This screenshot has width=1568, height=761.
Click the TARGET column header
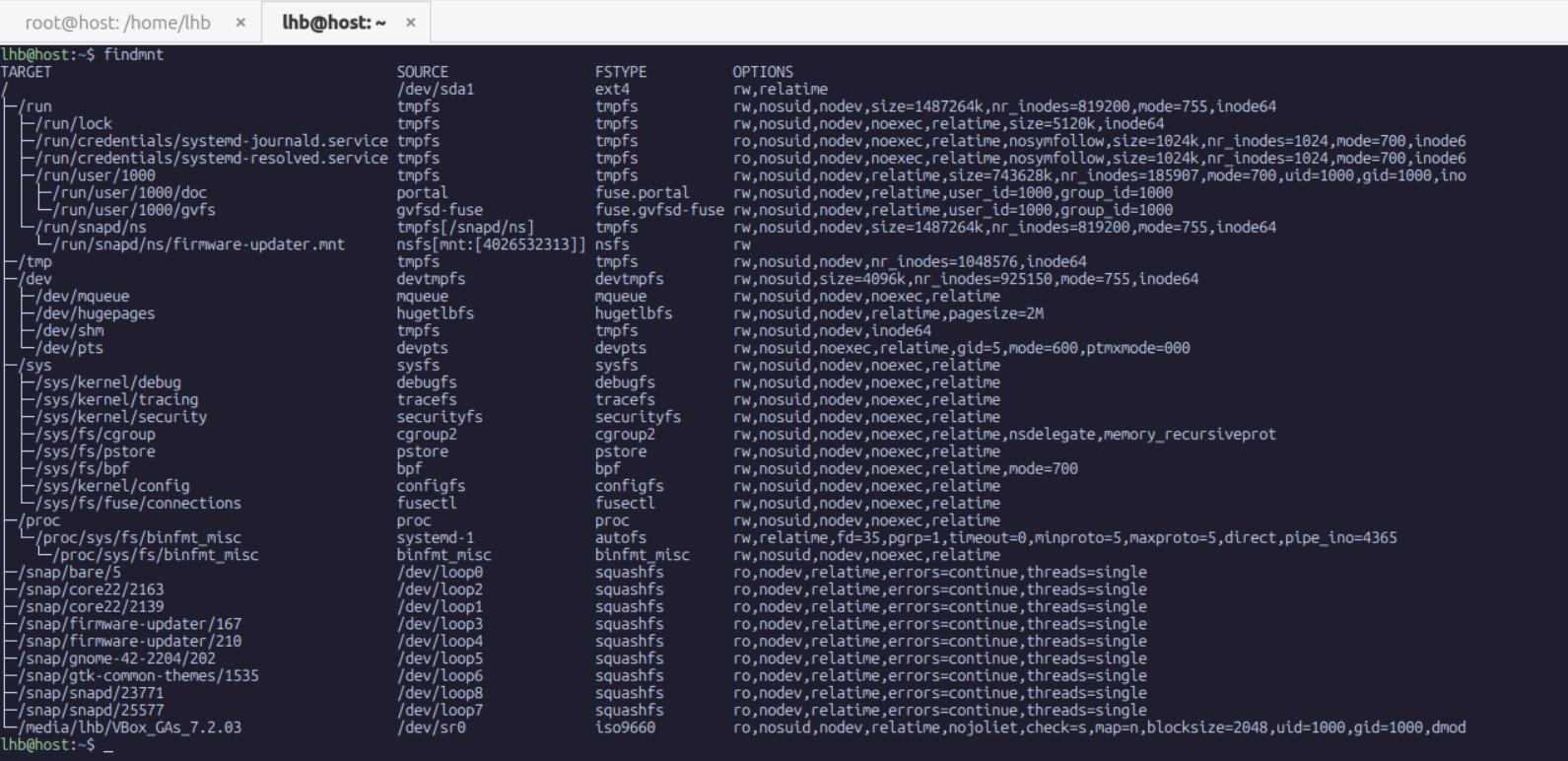[x=26, y=72]
